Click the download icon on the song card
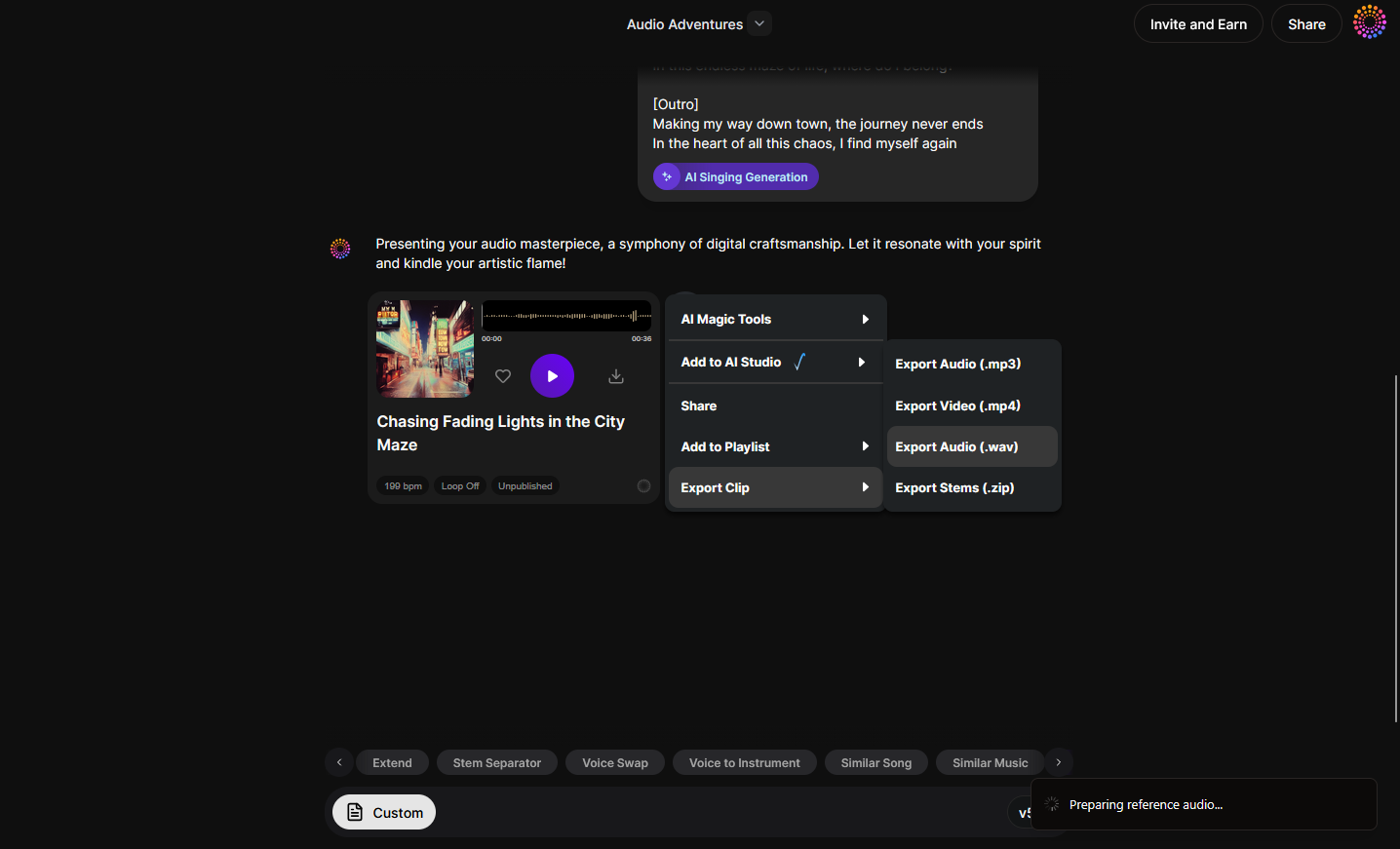The image size is (1400, 849). point(616,376)
